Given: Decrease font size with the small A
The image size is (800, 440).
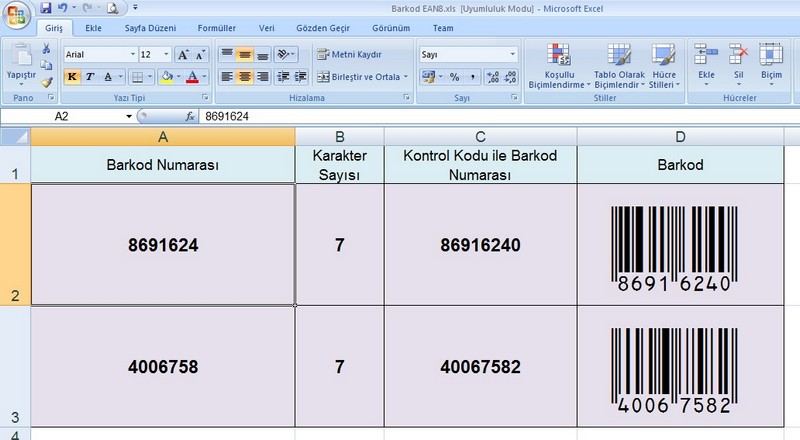Looking at the screenshot, I should 200,55.
